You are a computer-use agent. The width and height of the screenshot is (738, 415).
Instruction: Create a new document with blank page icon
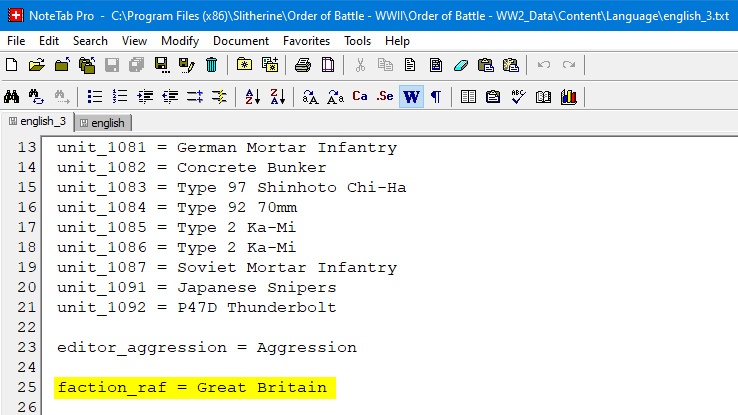tap(12, 65)
